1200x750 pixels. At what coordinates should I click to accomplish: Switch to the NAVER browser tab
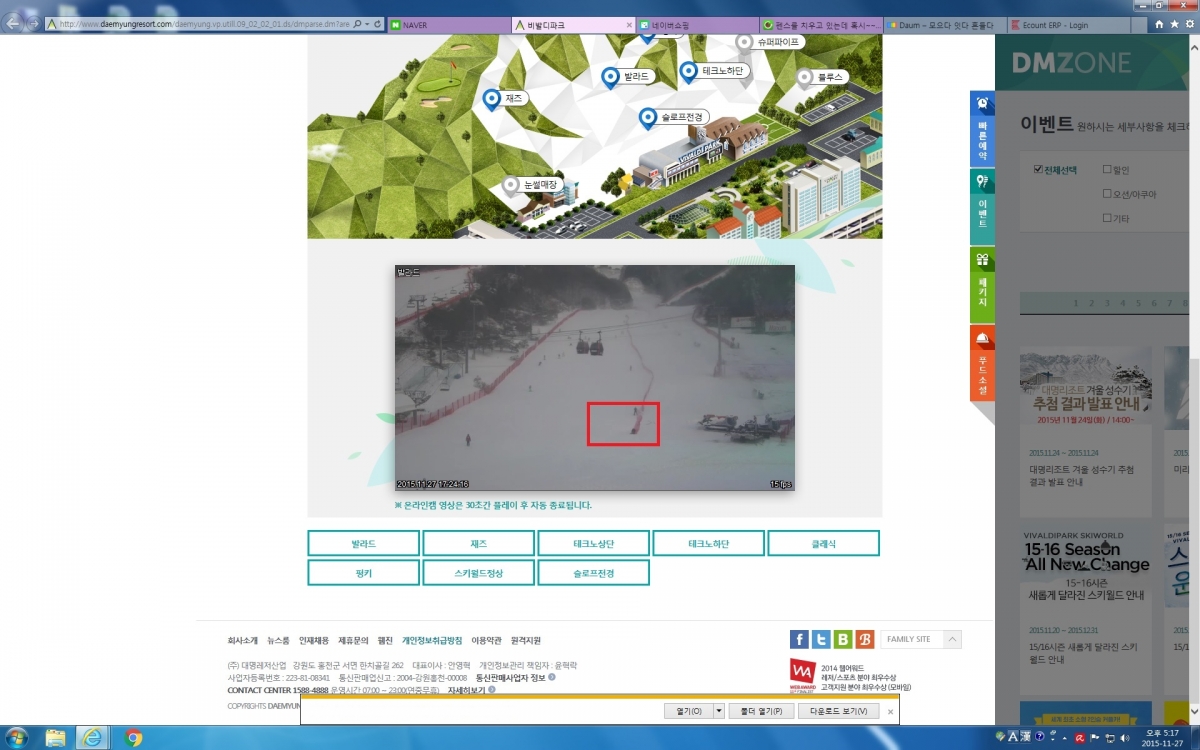tap(448, 23)
